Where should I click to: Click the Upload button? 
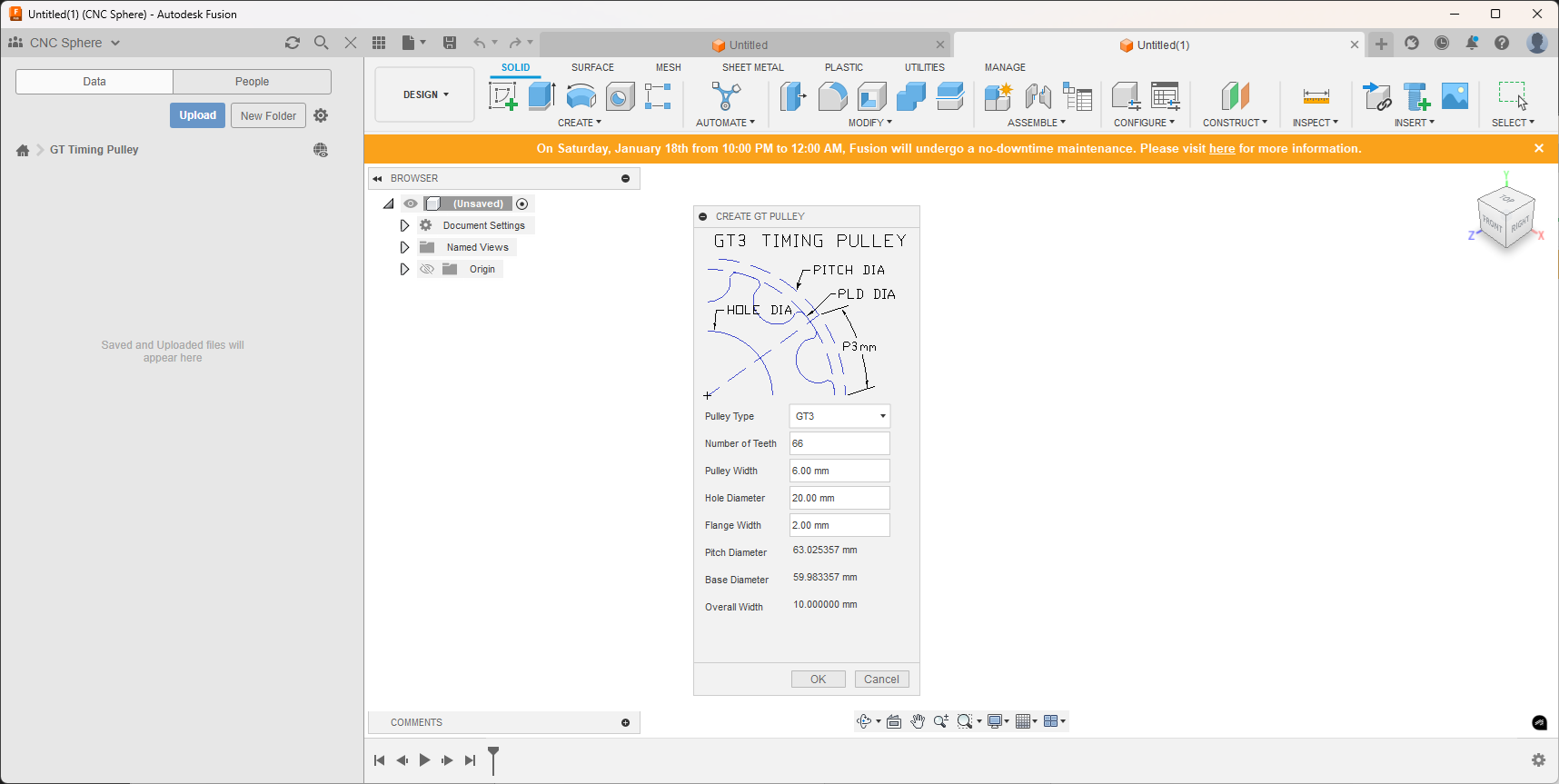[x=197, y=115]
